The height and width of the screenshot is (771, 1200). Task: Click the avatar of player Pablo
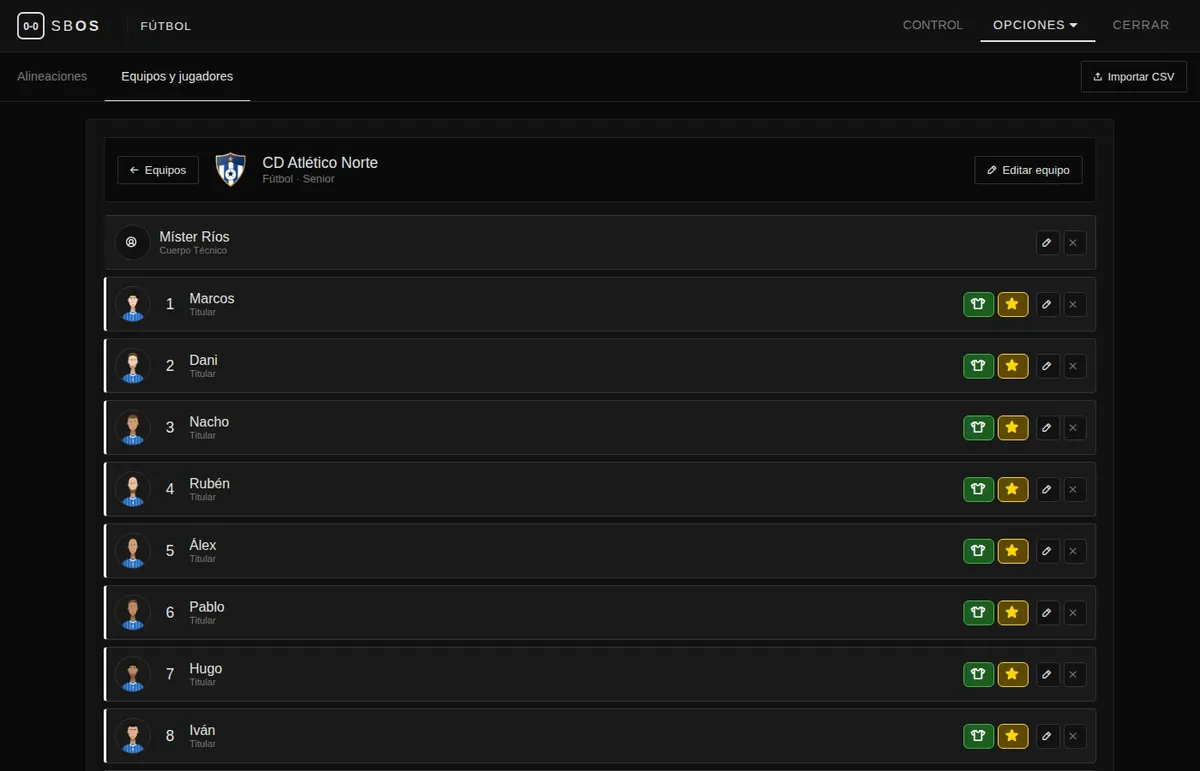coord(132,613)
